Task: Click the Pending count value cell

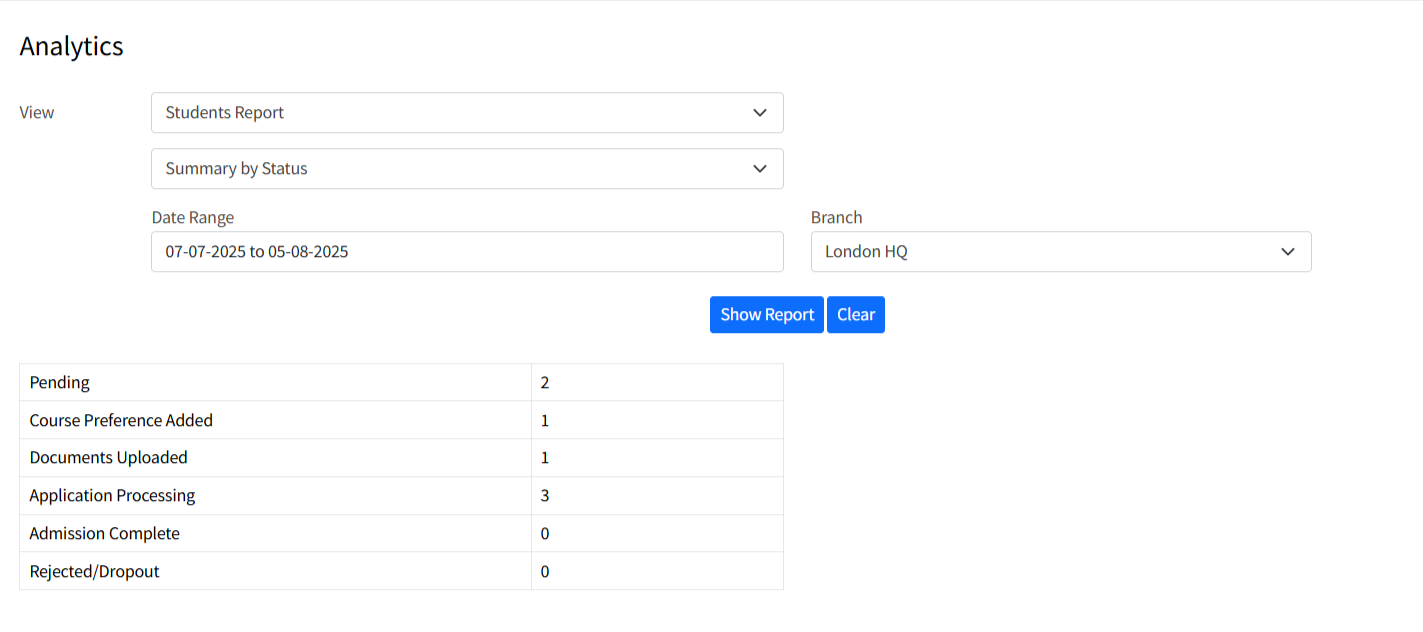Action: coord(656,383)
